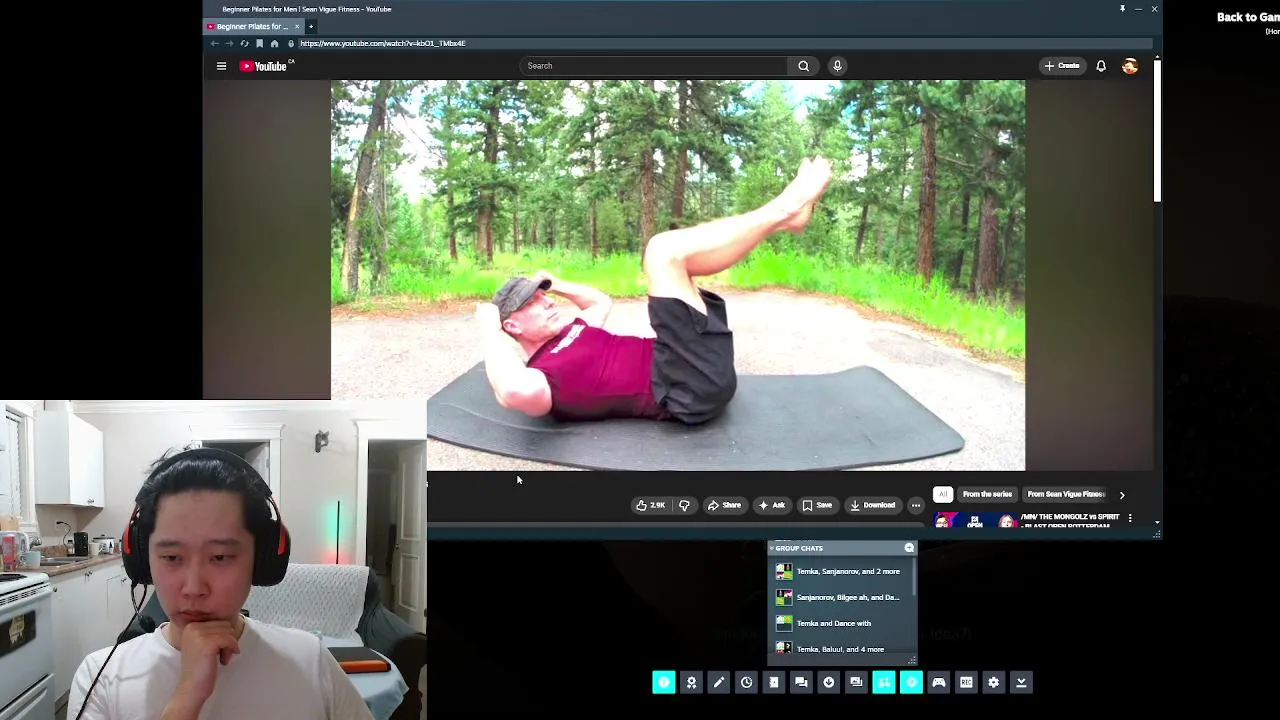Click the YouTube logo
Image resolution: width=1280 pixels, height=720 pixels.
point(264,66)
